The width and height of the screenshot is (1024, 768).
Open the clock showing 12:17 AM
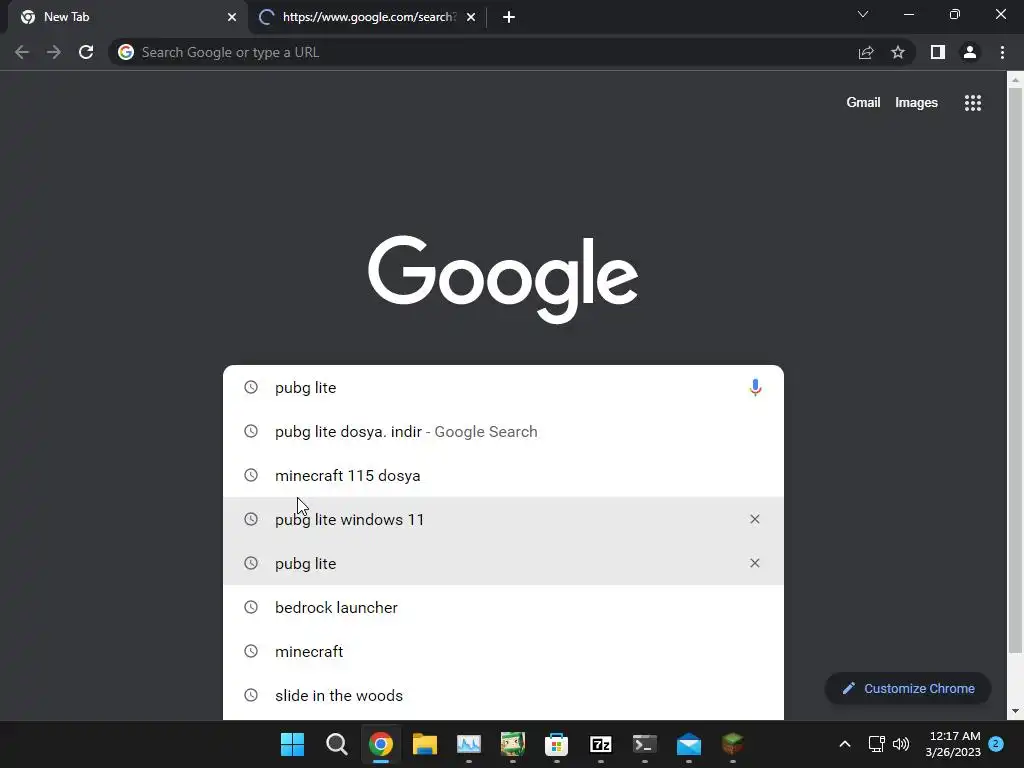pos(953,744)
